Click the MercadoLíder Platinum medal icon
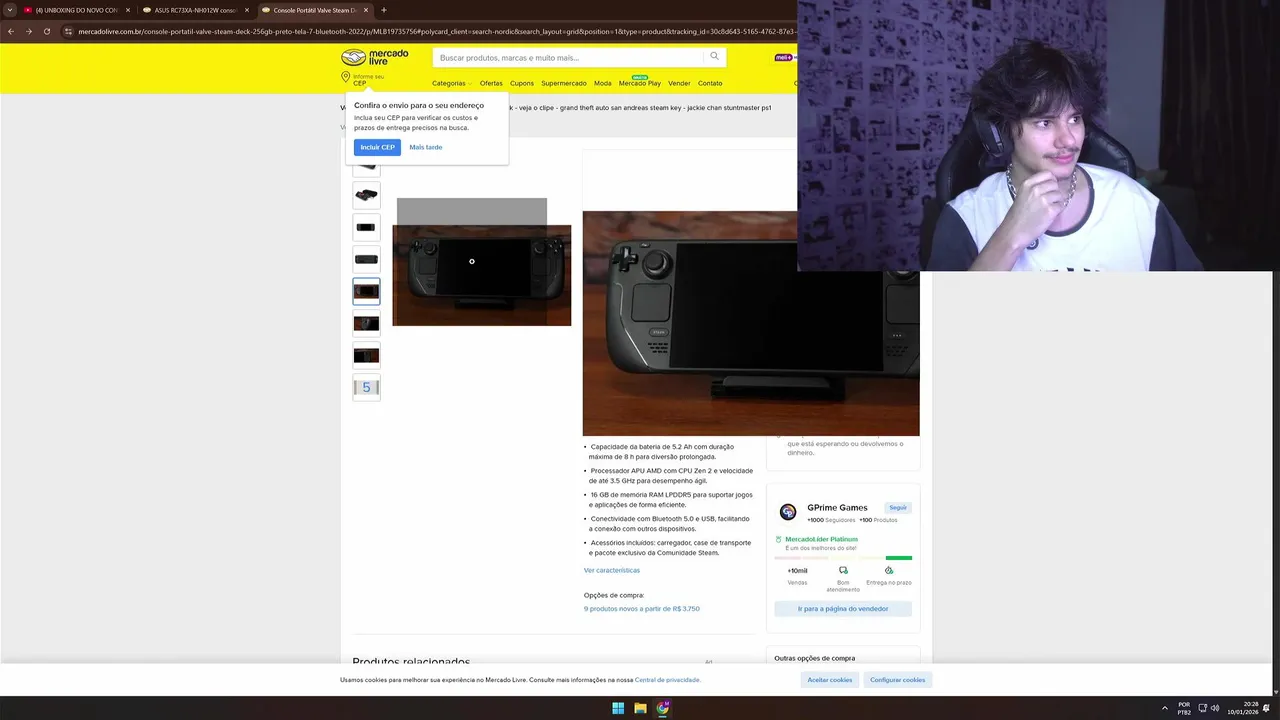Viewport: 1280px width, 720px height. pyautogui.click(x=778, y=539)
